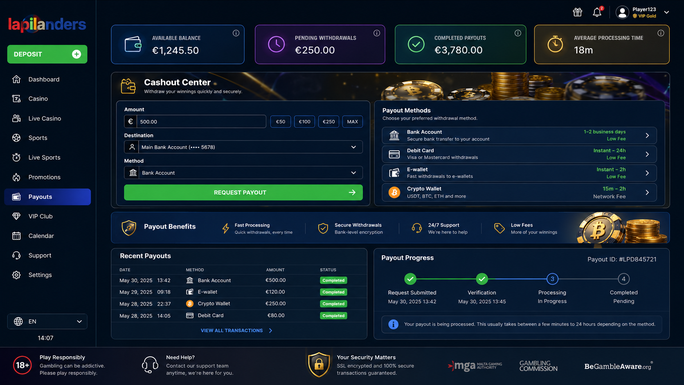The image size is (684, 385).
Task: Click Completed status on E-wallet €120.00 row
Action: point(333,292)
